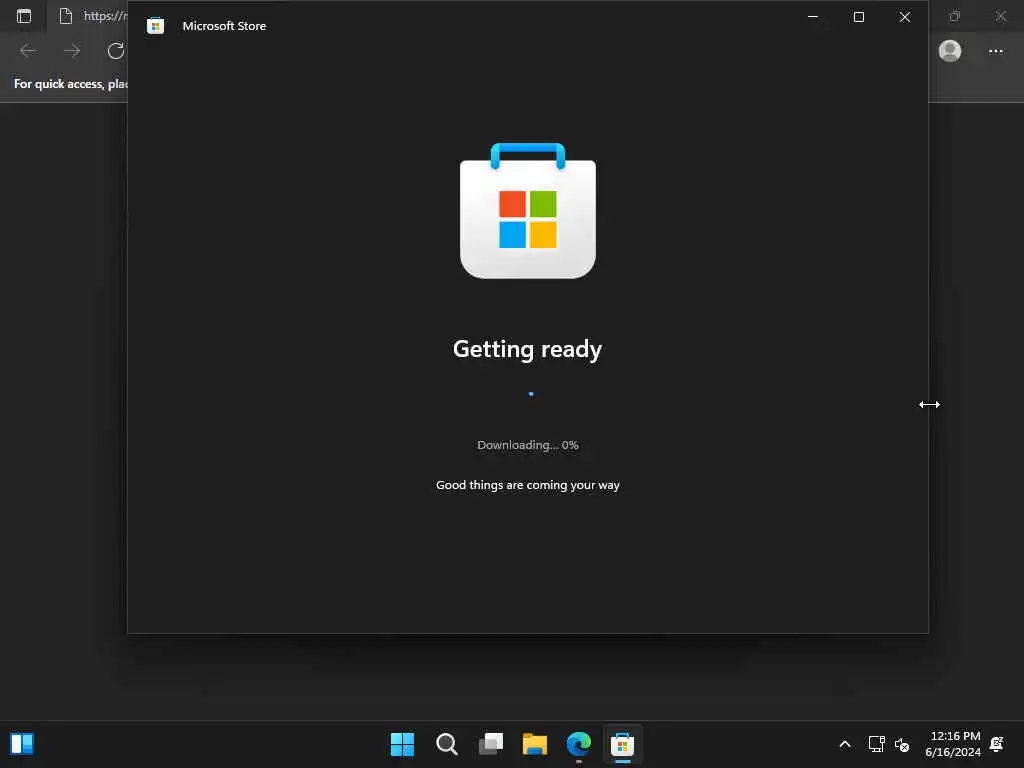The width and height of the screenshot is (1024, 768).
Task: Click the Edge window restore button
Action: [955, 16]
